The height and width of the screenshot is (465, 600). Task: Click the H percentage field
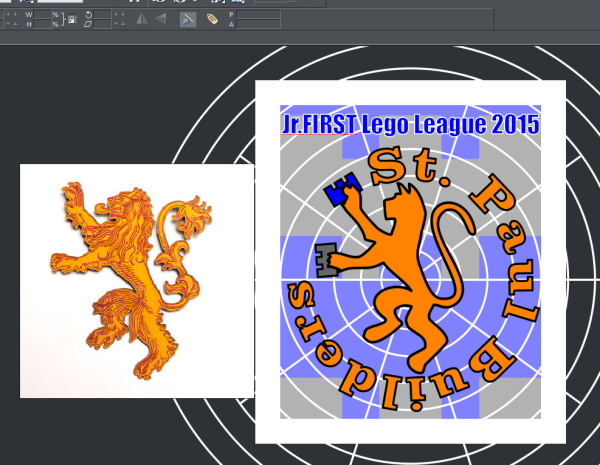(x=42, y=24)
